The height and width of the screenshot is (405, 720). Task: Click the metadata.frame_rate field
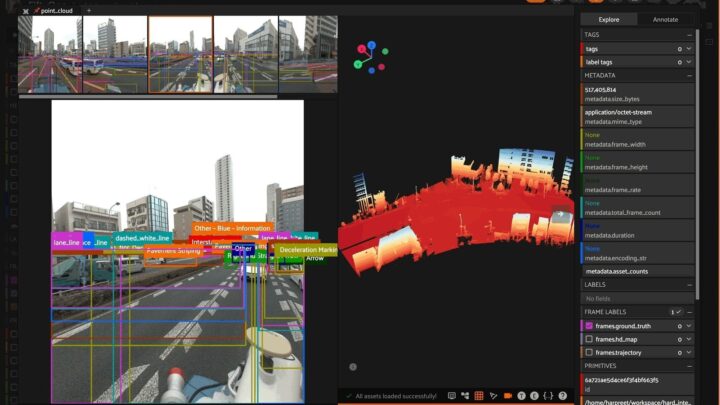638,185
